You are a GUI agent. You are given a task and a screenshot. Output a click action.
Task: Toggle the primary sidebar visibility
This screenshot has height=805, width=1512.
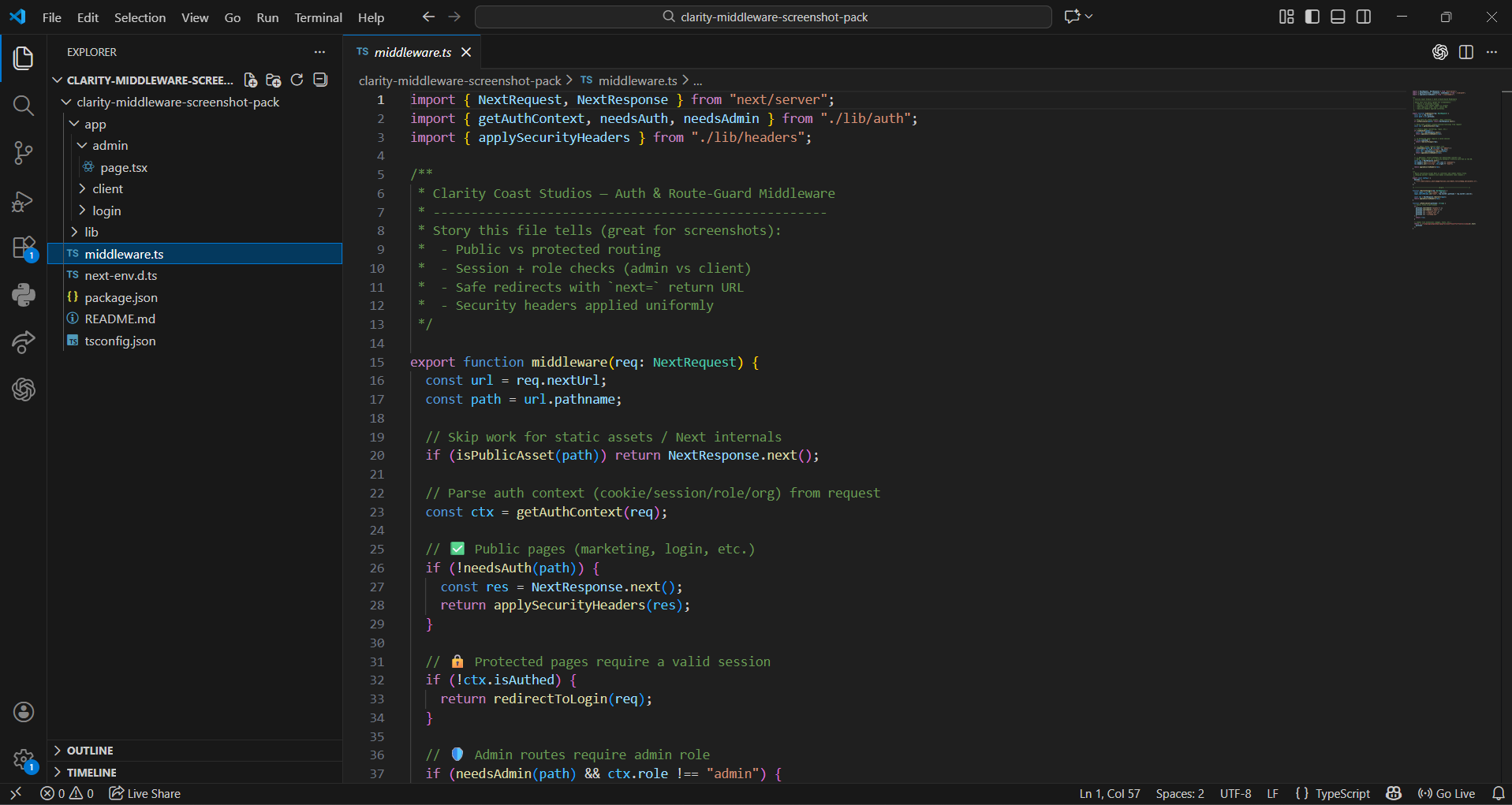point(1312,16)
